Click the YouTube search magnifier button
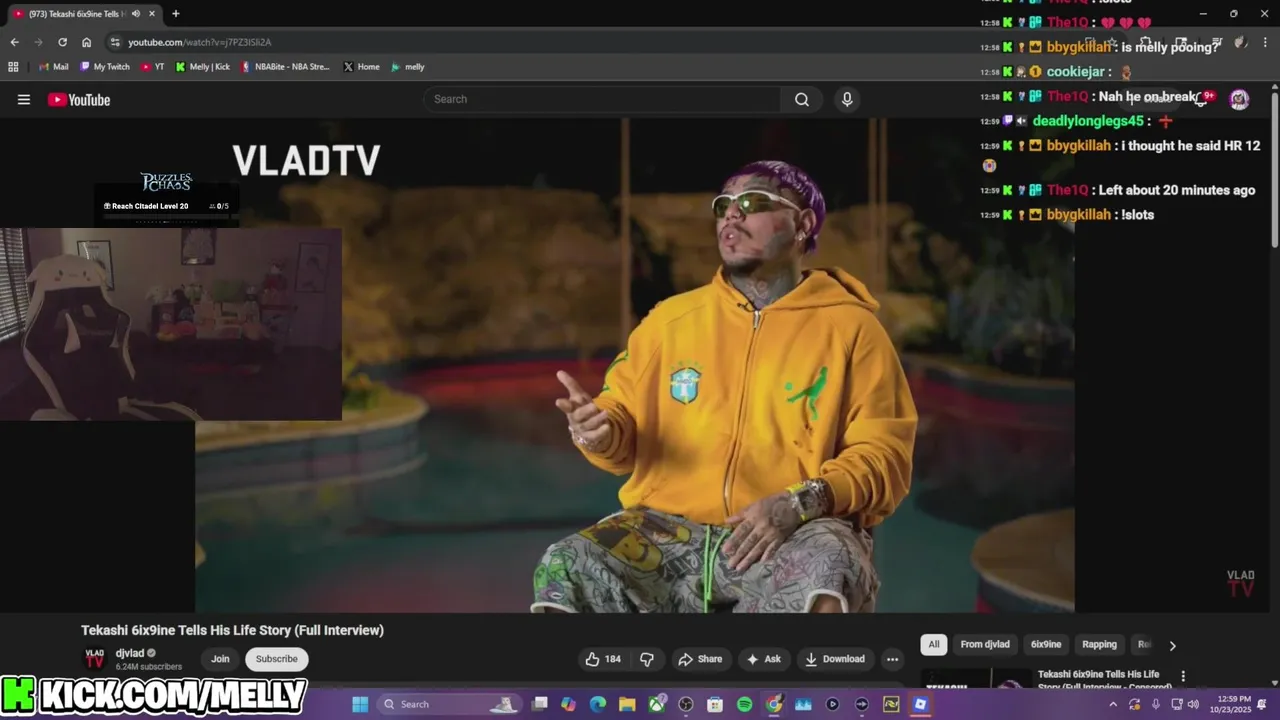The image size is (1280, 720). tap(802, 99)
